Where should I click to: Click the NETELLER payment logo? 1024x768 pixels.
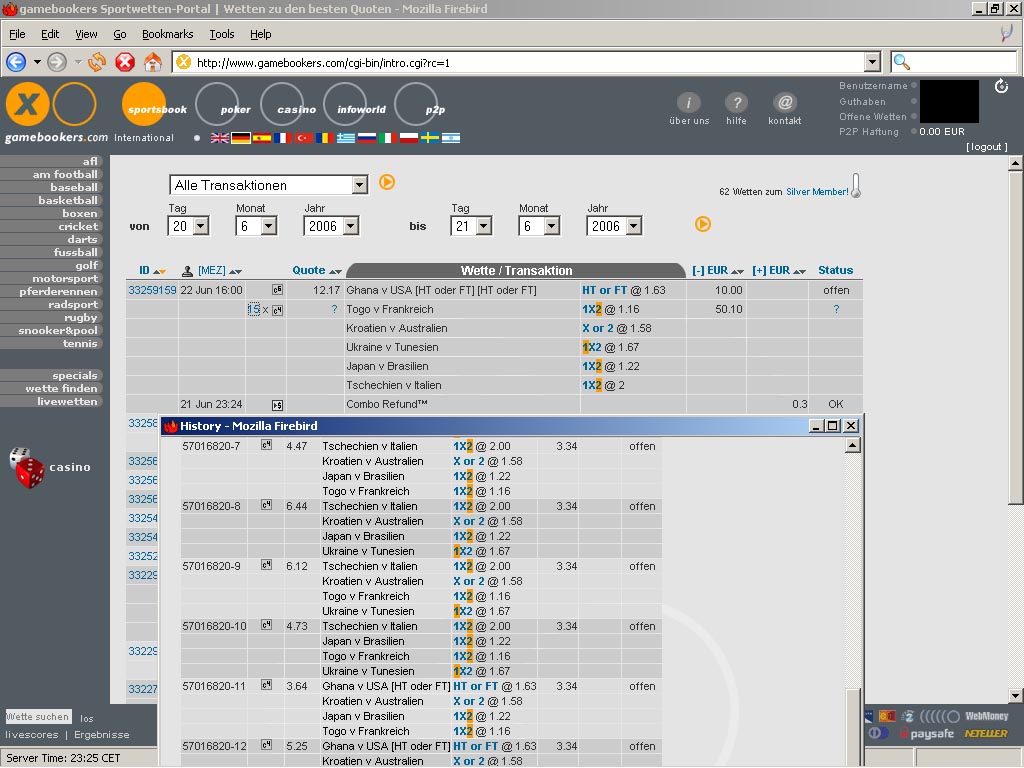click(985, 733)
